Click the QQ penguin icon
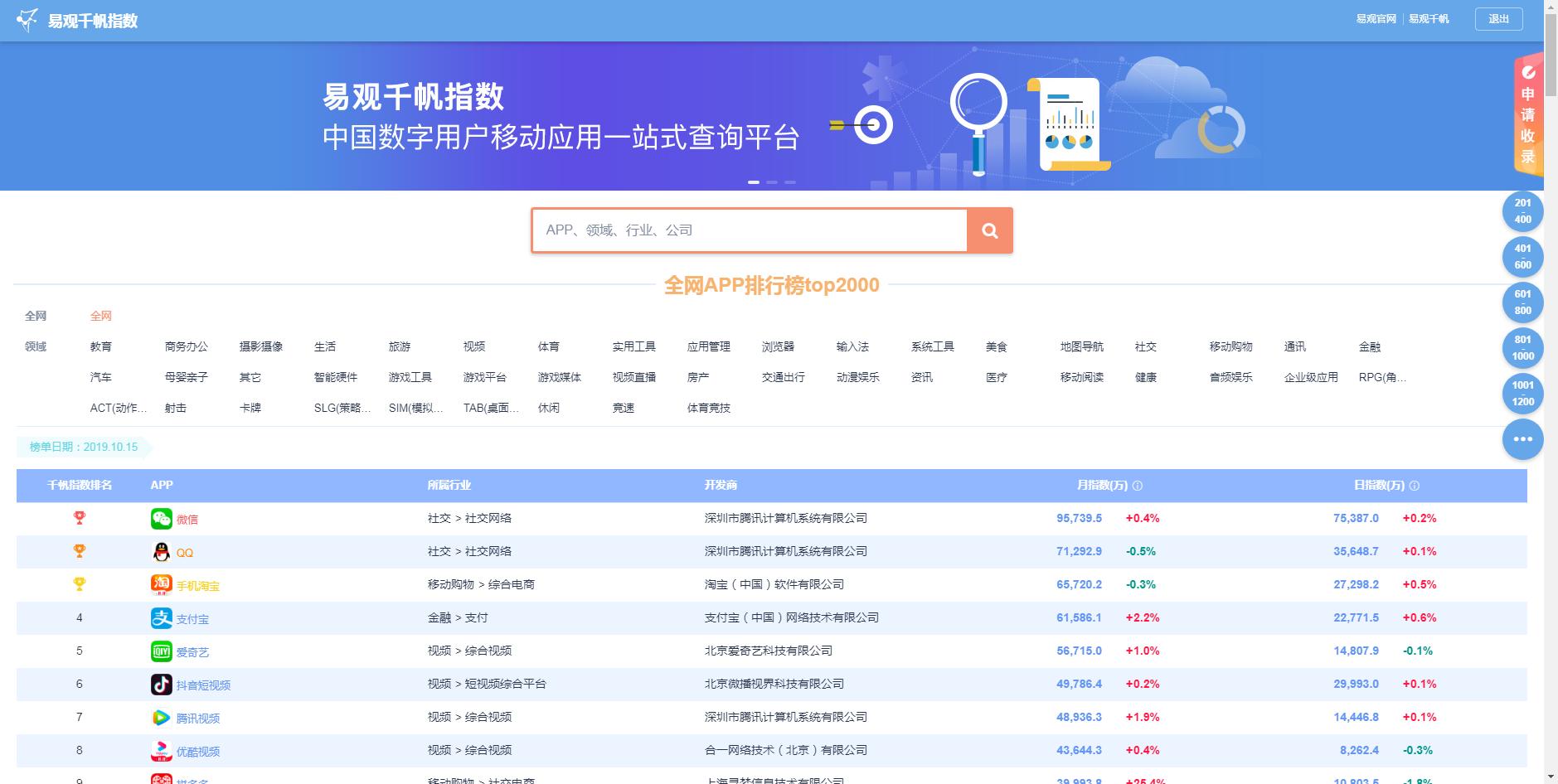Image resolution: width=1558 pixels, height=784 pixels. tap(161, 552)
